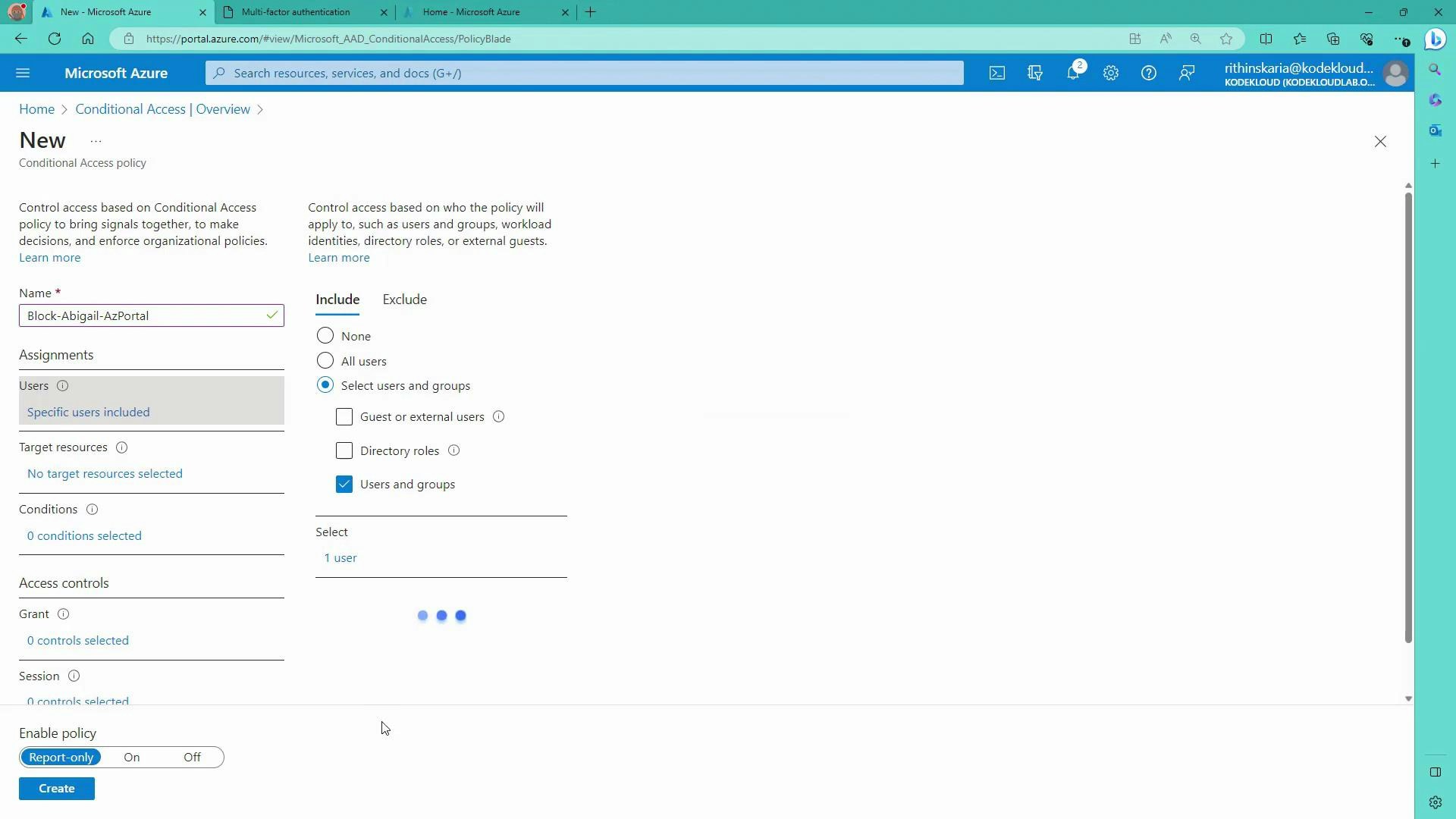The height and width of the screenshot is (819, 1456).
Task: View portal notifications bell
Action: click(1072, 73)
